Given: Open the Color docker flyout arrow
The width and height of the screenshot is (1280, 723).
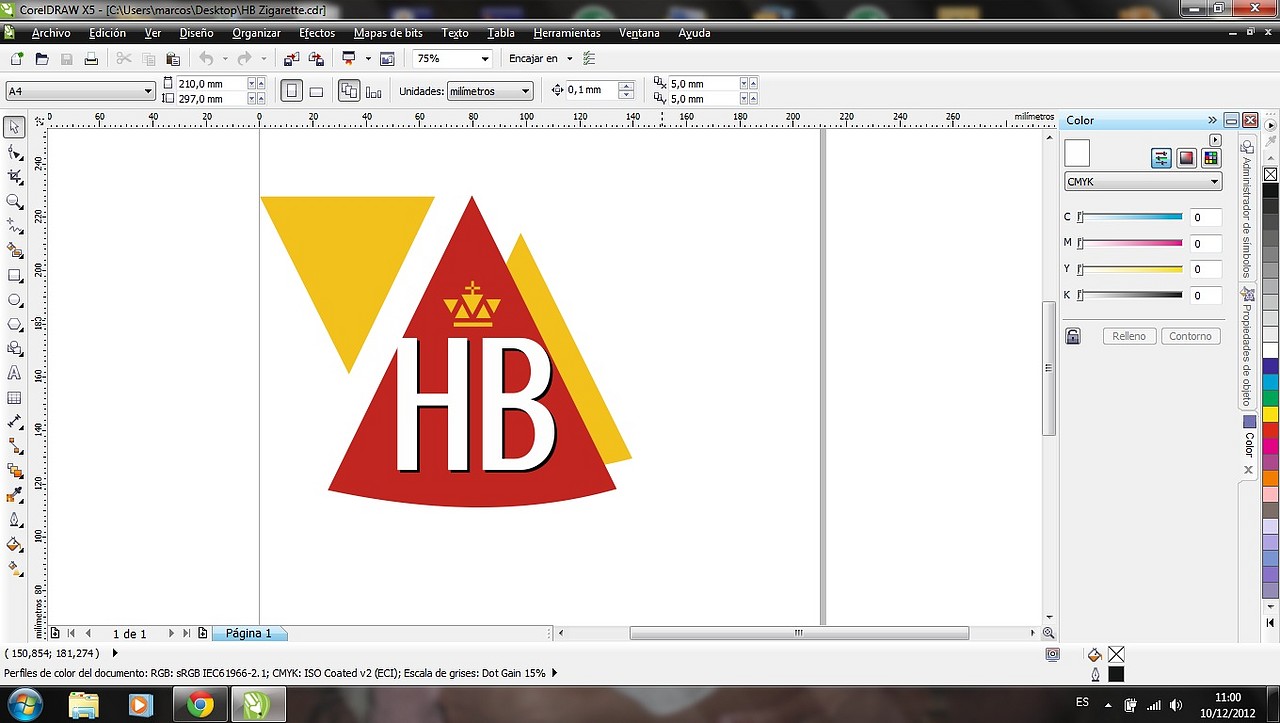Looking at the screenshot, I should (1216, 140).
